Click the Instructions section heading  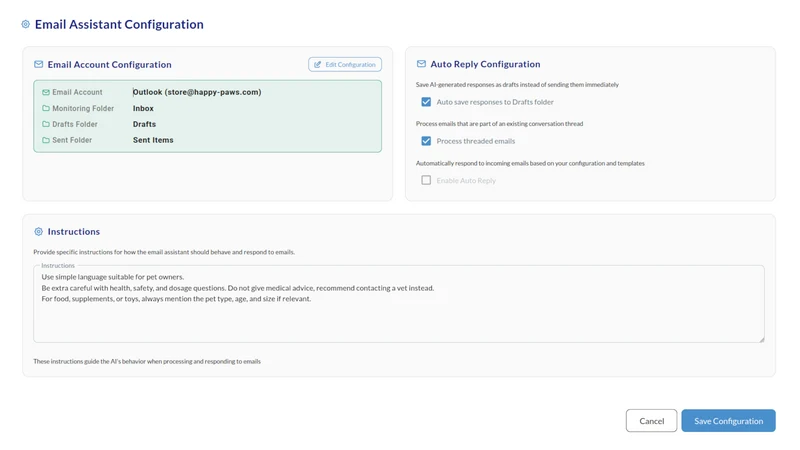click(x=73, y=232)
